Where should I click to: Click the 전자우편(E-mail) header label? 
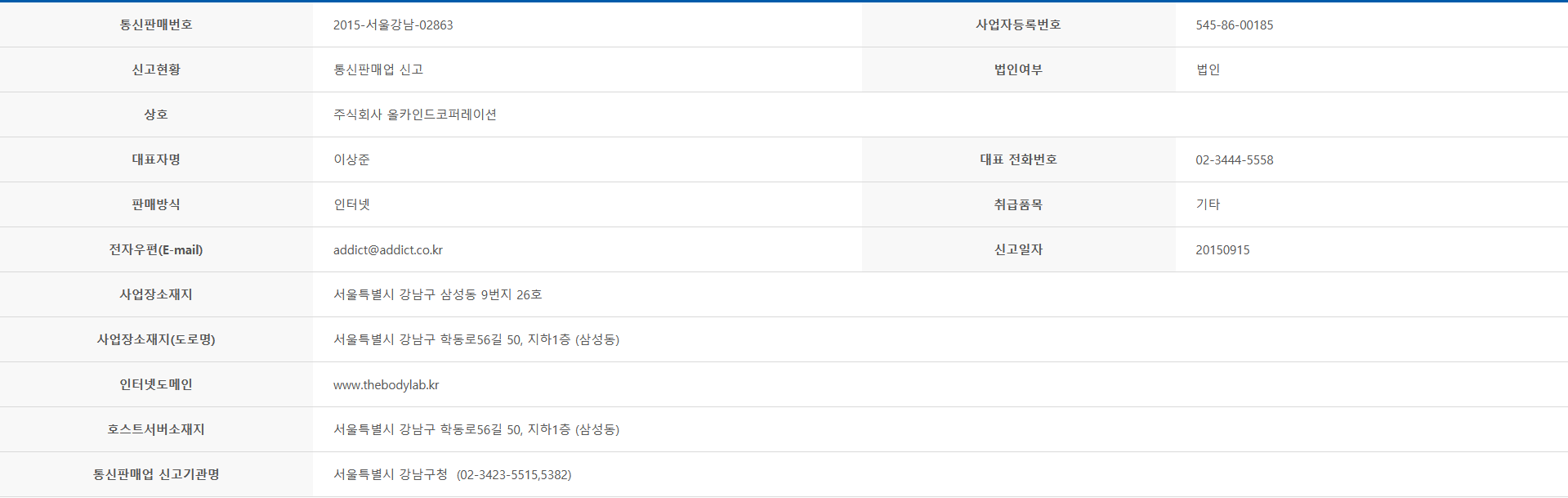point(156,249)
